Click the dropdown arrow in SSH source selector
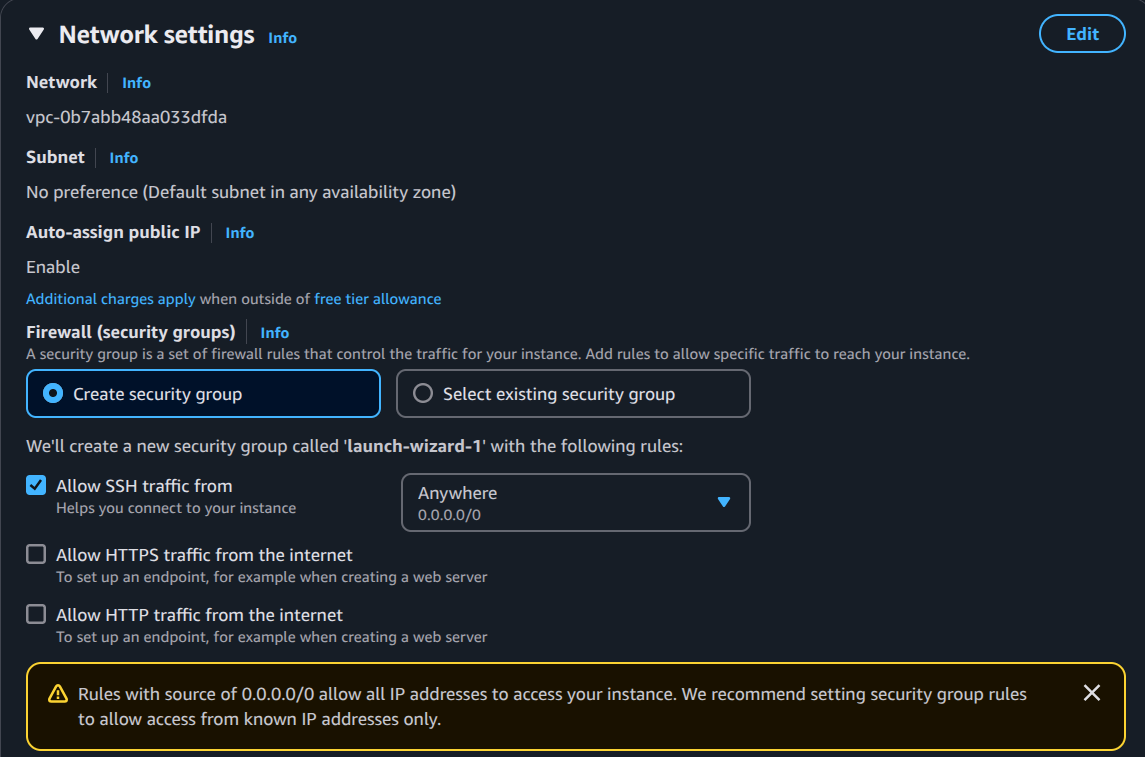The image size is (1145, 757). (724, 502)
